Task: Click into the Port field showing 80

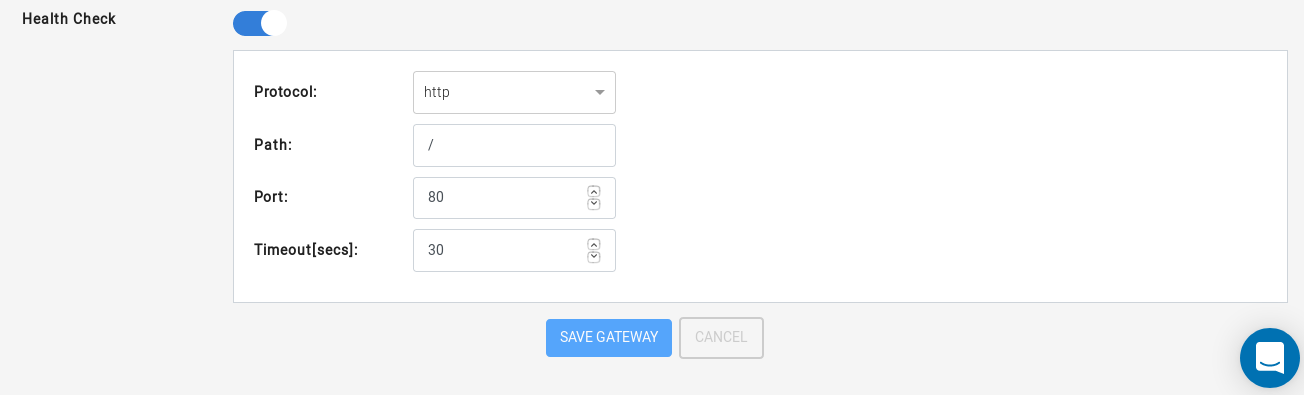Action: pyautogui.click(x=500, y=198)
